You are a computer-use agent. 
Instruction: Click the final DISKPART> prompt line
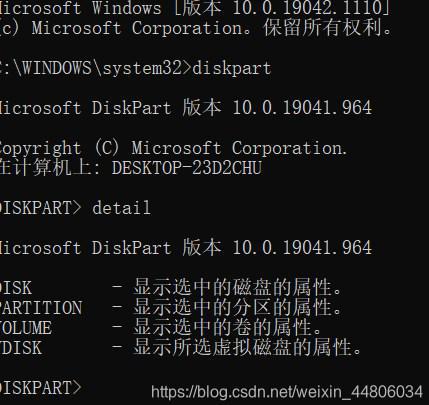coord(41,388)
